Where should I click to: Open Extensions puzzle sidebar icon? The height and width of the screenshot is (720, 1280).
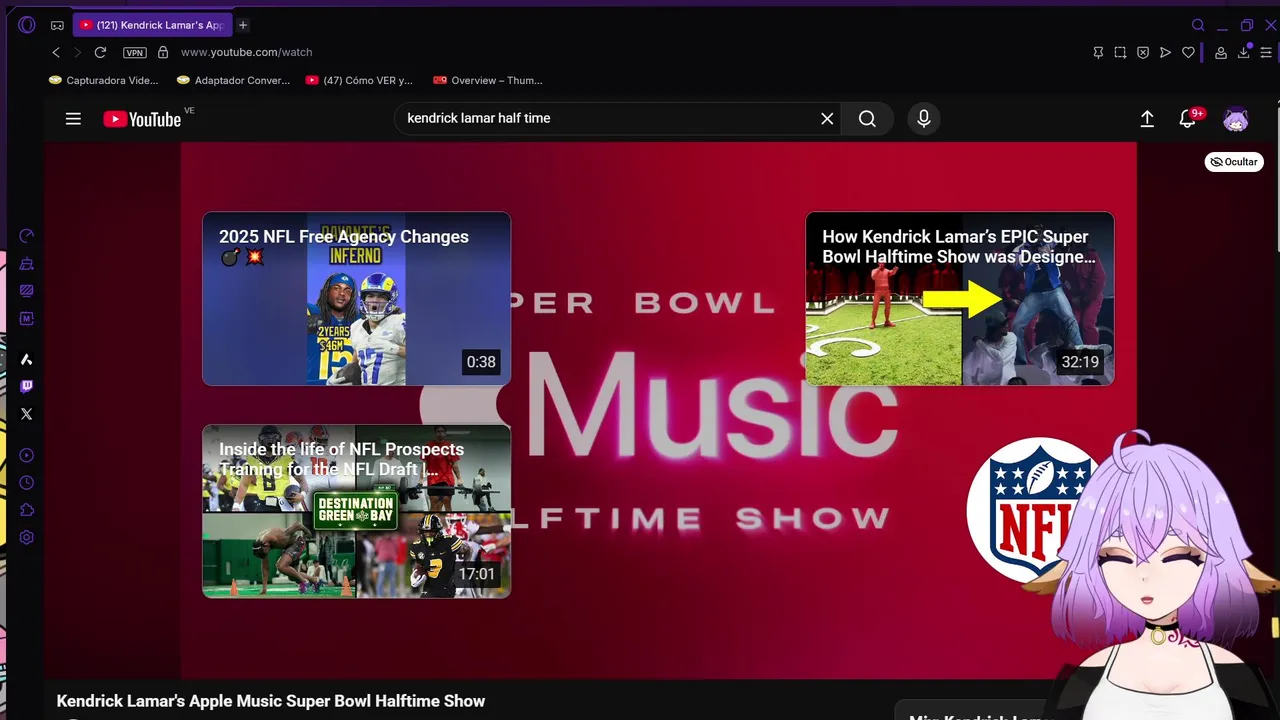[x=27, y=510]
